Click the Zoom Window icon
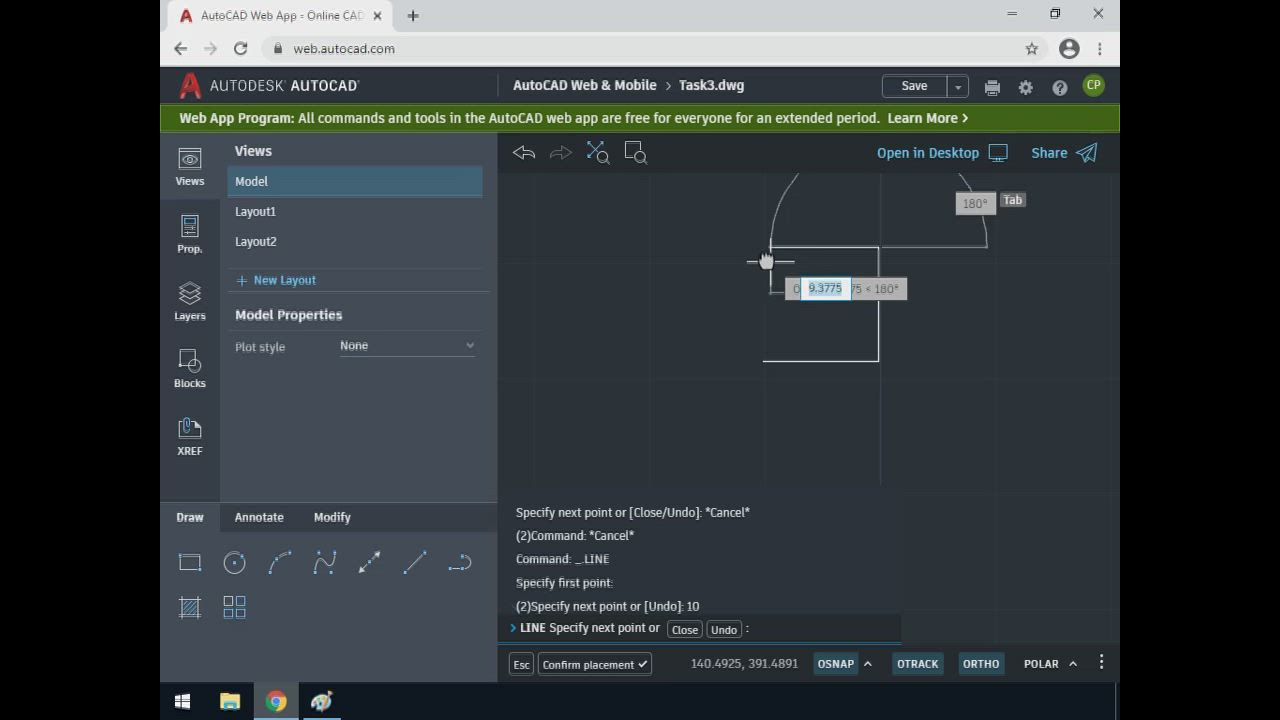1280x720 pixels. 636,152
